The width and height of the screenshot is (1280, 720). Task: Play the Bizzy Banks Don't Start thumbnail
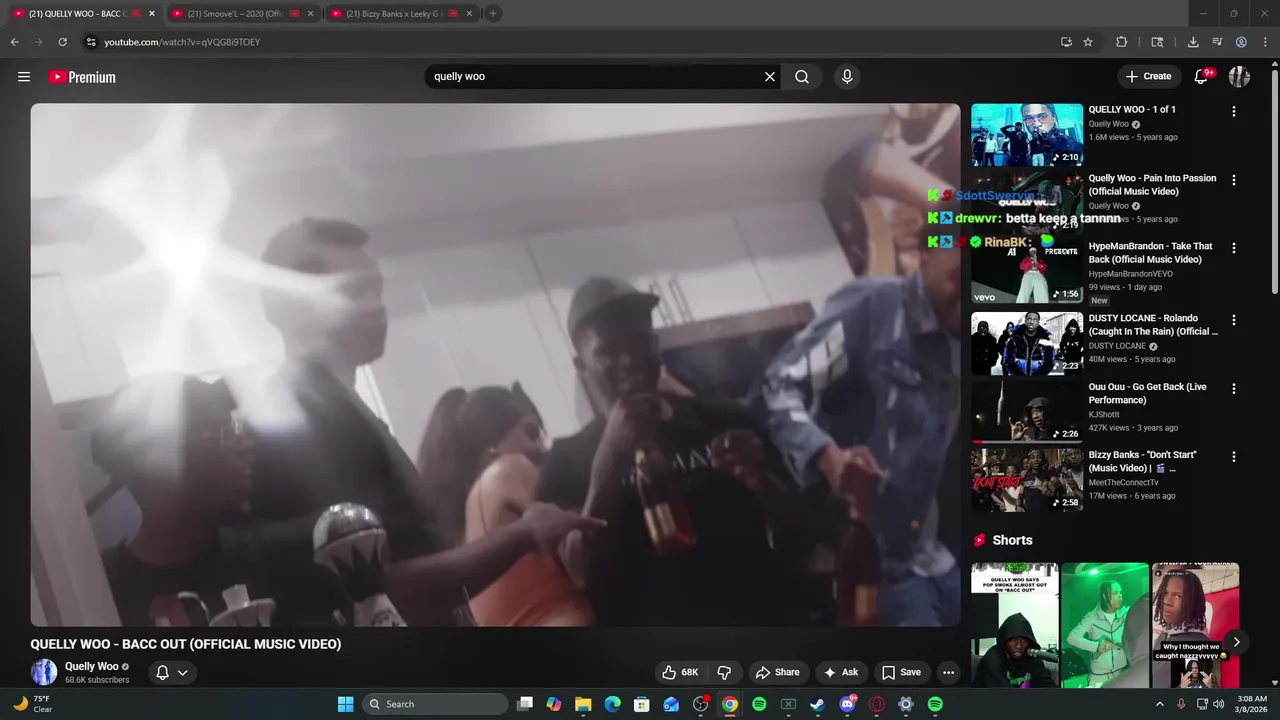pyautogui.click(x=1027, y=479)
